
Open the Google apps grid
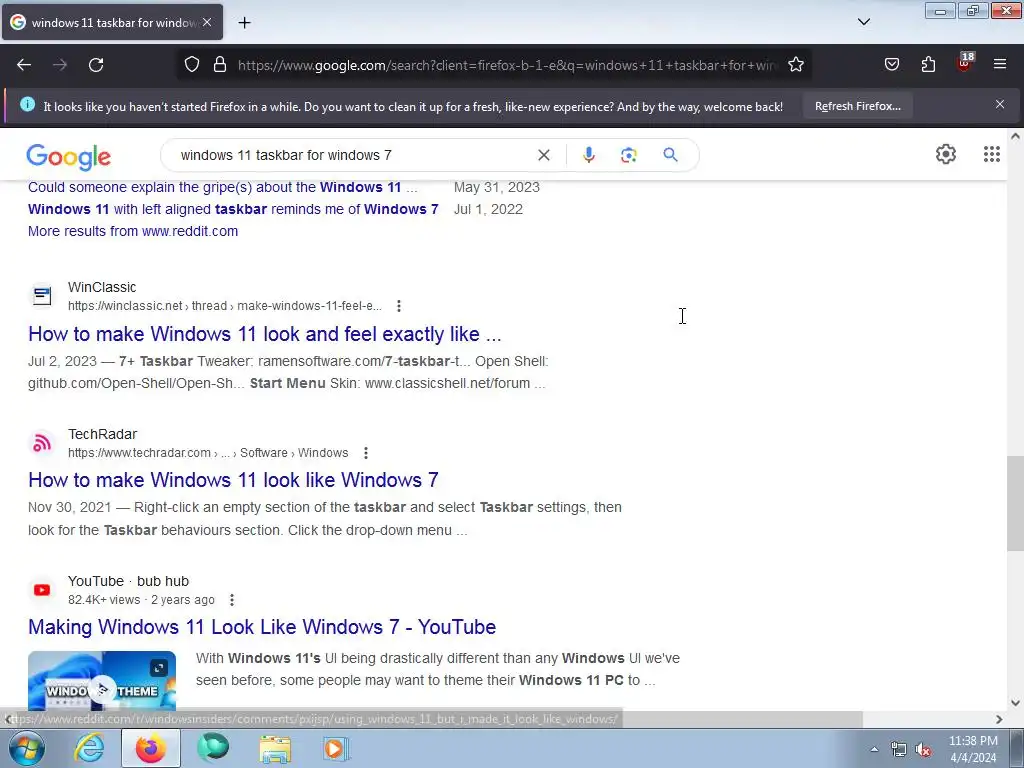991,154
